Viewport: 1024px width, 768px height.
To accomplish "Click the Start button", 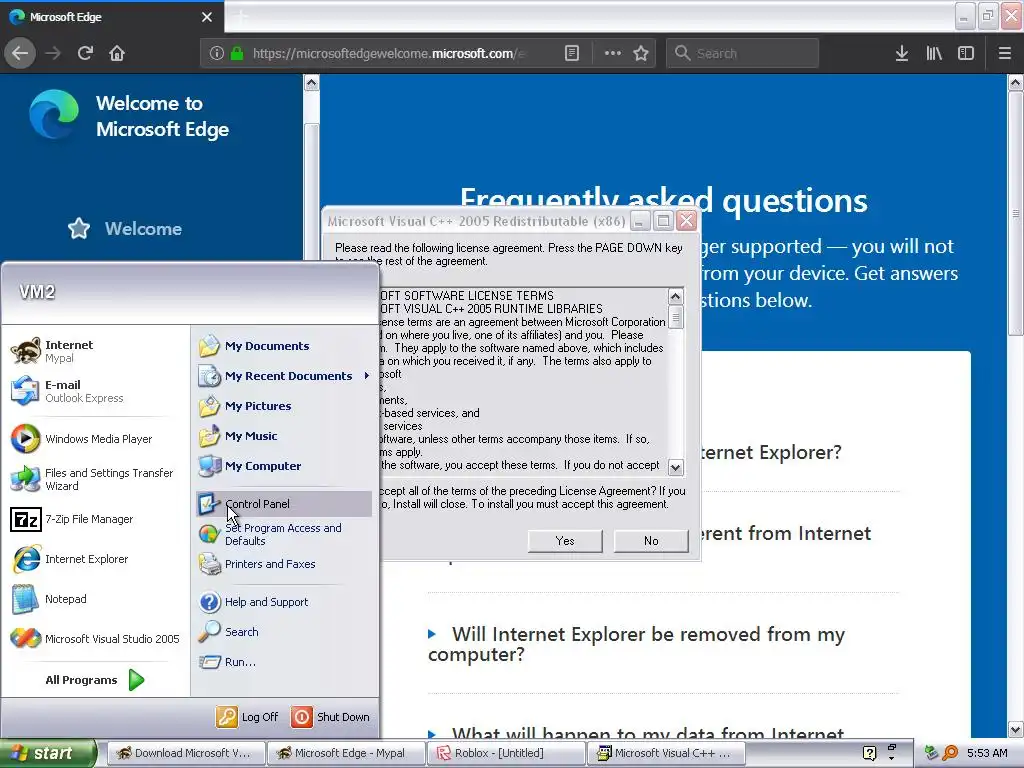I will (x=46, y=753).
